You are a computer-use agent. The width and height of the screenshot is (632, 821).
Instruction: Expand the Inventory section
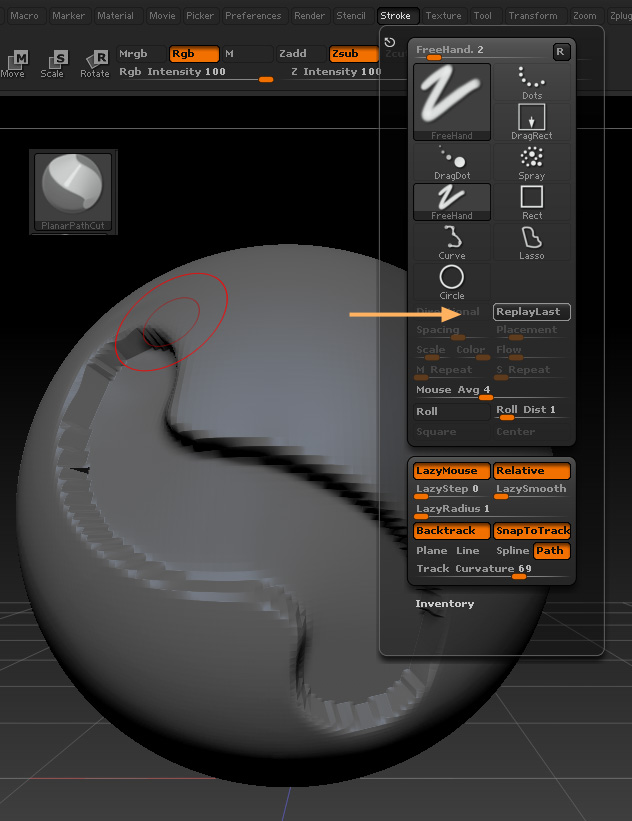point(445,604)
